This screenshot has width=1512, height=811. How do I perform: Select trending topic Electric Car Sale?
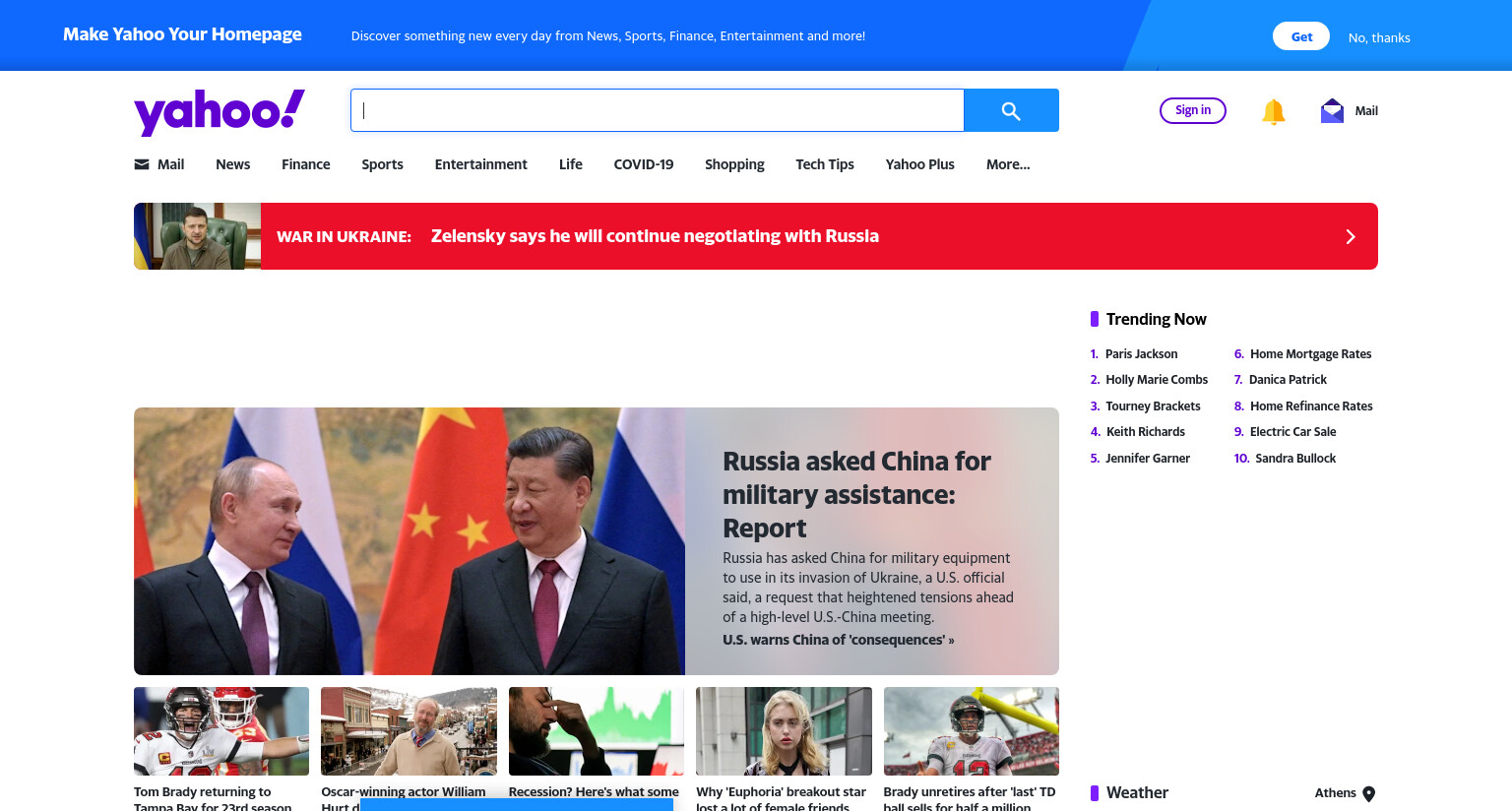(1292, 432)
